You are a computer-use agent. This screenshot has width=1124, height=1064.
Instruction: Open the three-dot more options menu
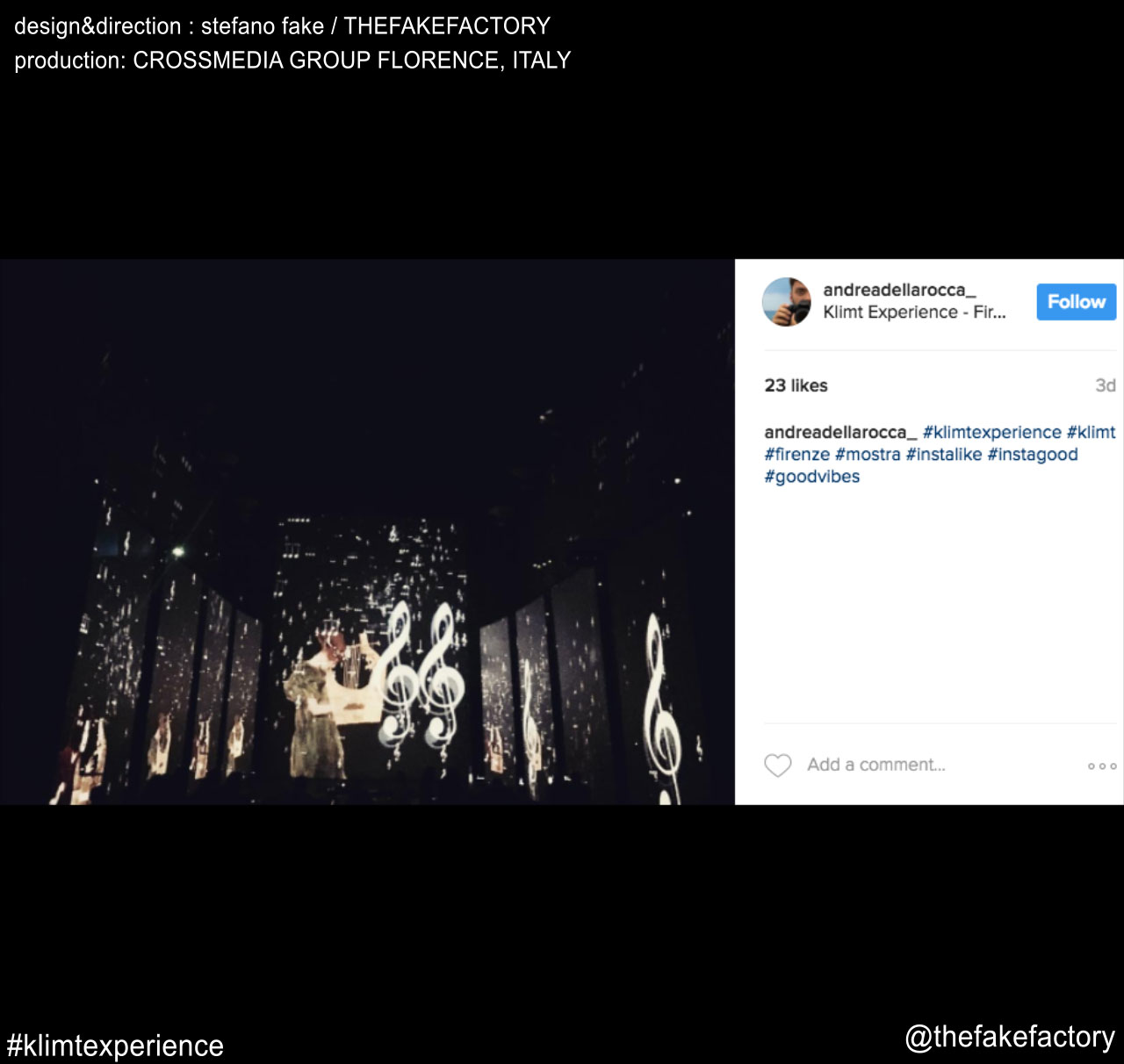pos(1102,766)
